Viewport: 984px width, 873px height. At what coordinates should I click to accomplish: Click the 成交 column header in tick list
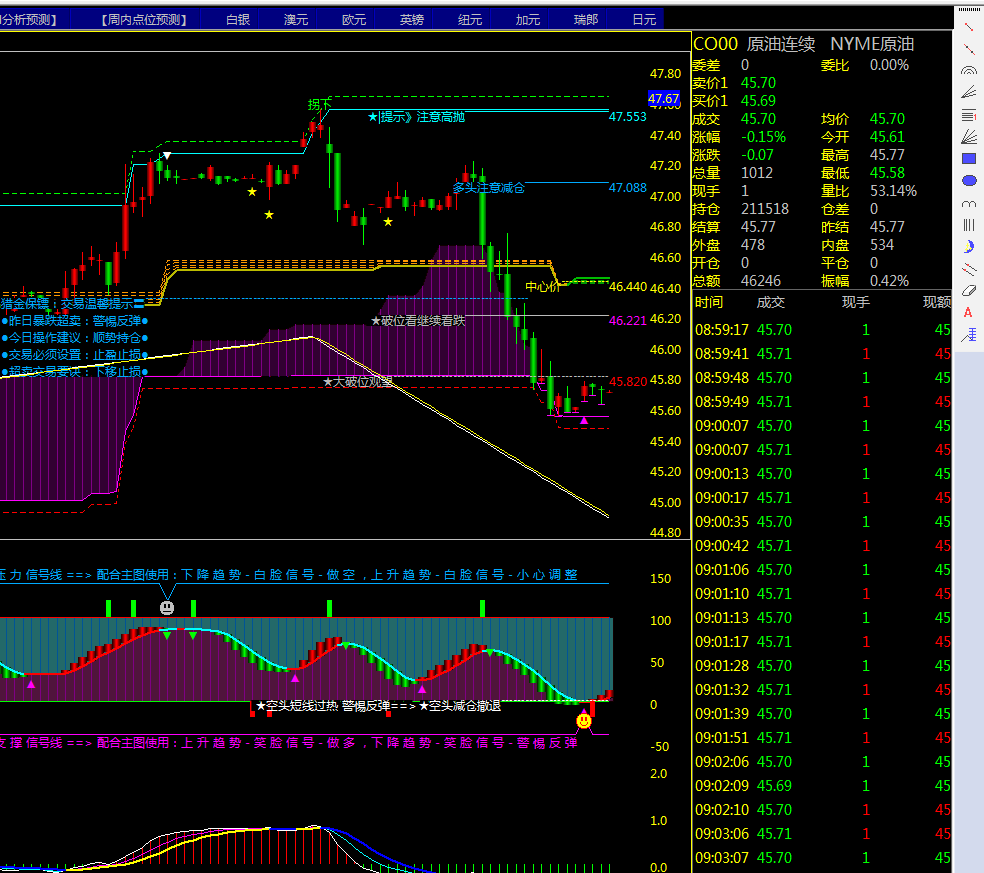tap(771, 303)
